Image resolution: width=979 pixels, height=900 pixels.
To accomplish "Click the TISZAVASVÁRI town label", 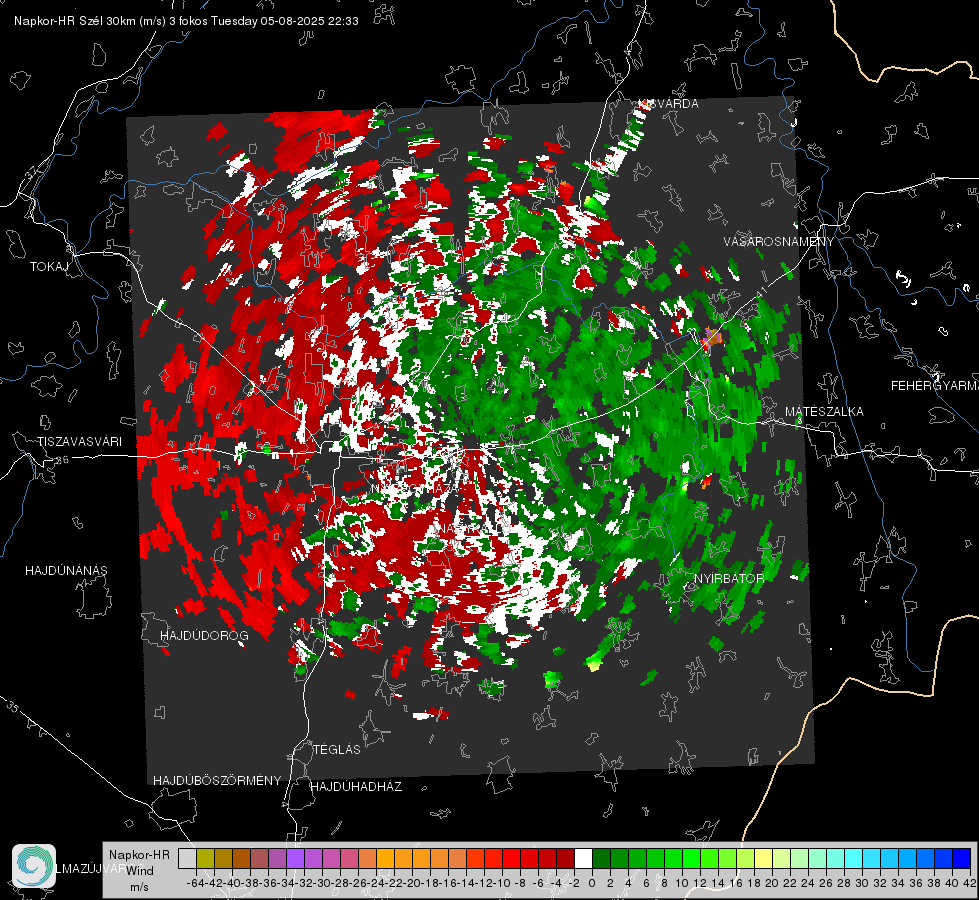I will [79, 442].
